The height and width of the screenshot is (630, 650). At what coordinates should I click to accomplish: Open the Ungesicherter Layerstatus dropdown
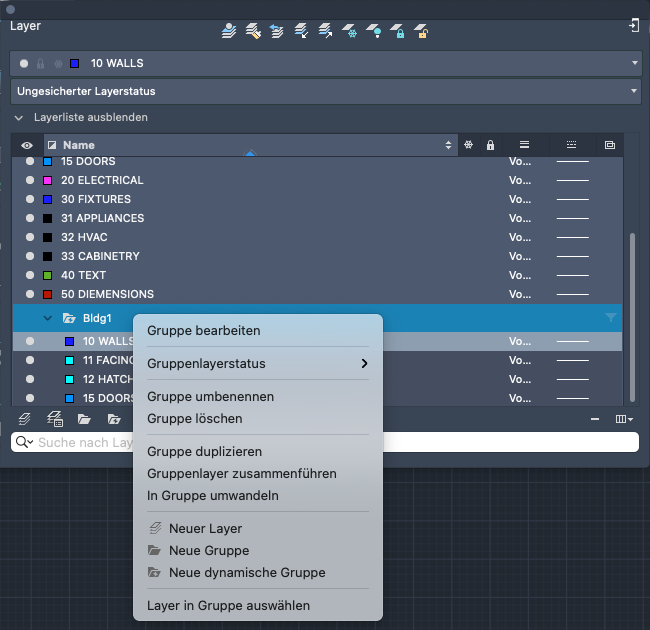pyautogui.click(x=634, y=91)
